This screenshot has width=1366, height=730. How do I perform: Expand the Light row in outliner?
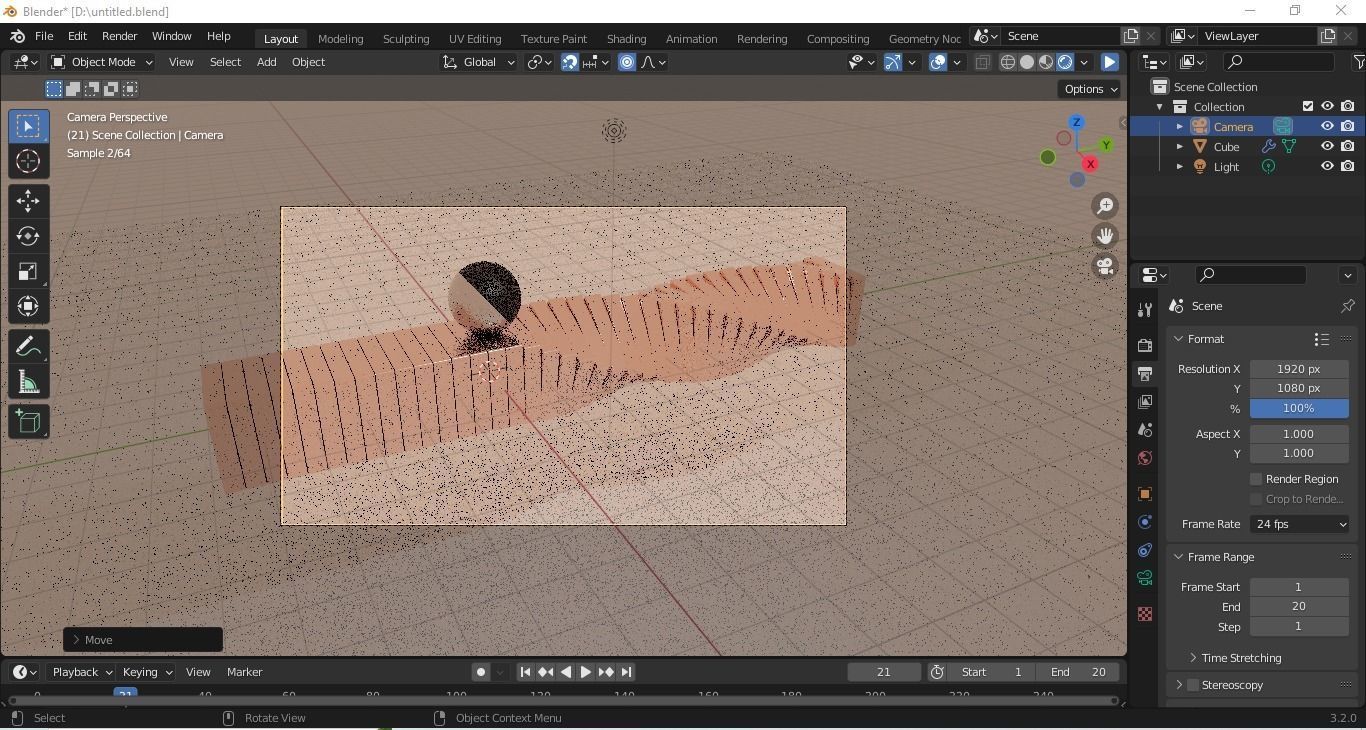(x=1180, y=167)
